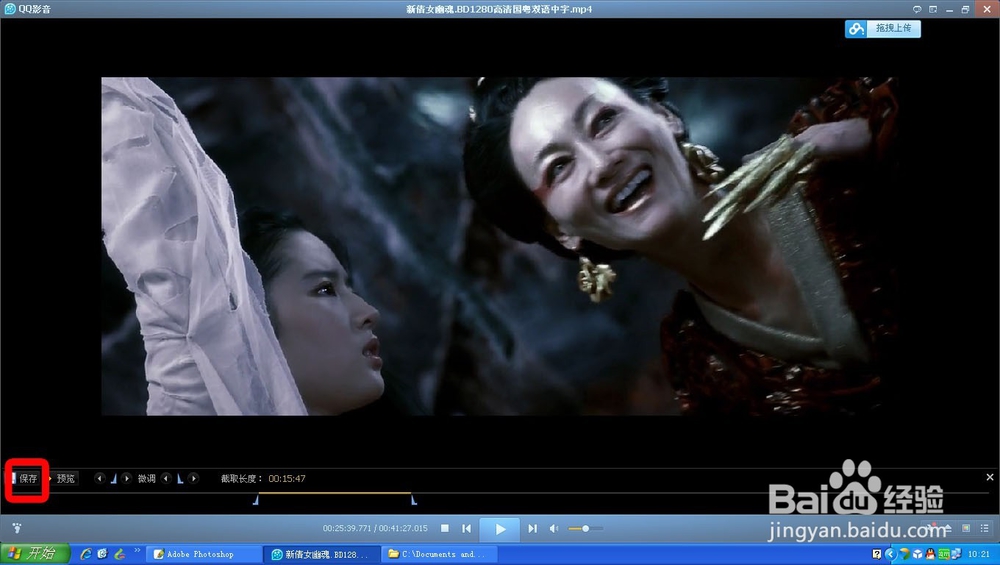
Task: Skip to the next video
Action: [x=533, y=528]
